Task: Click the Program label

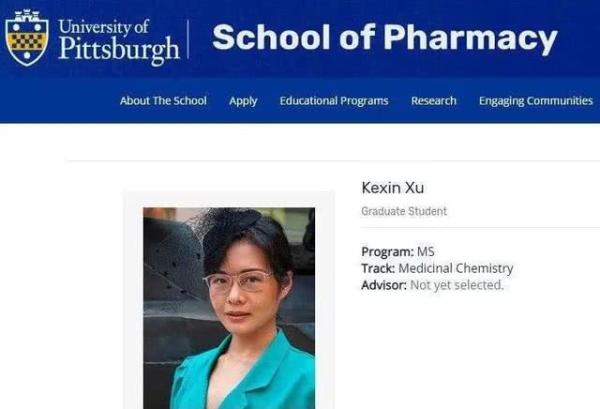Action: click(388, 252)
